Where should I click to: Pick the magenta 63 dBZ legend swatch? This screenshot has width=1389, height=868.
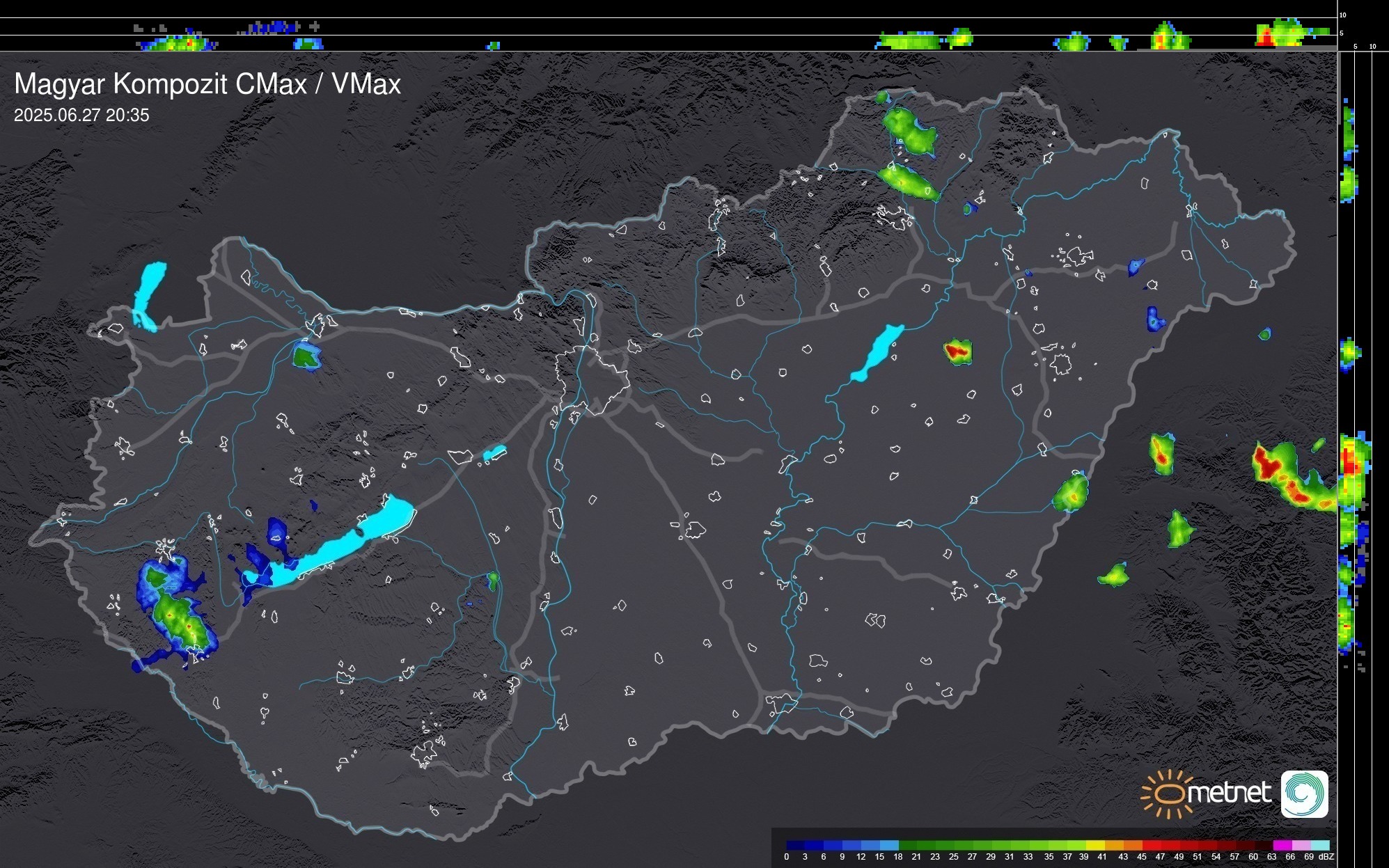coord(1282,845)
